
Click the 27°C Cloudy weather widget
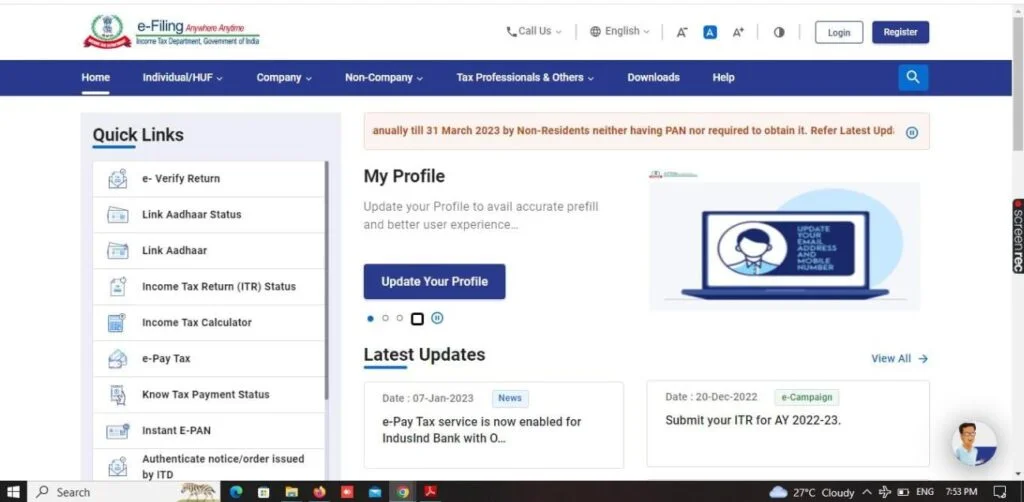click(x=811, y=492)
